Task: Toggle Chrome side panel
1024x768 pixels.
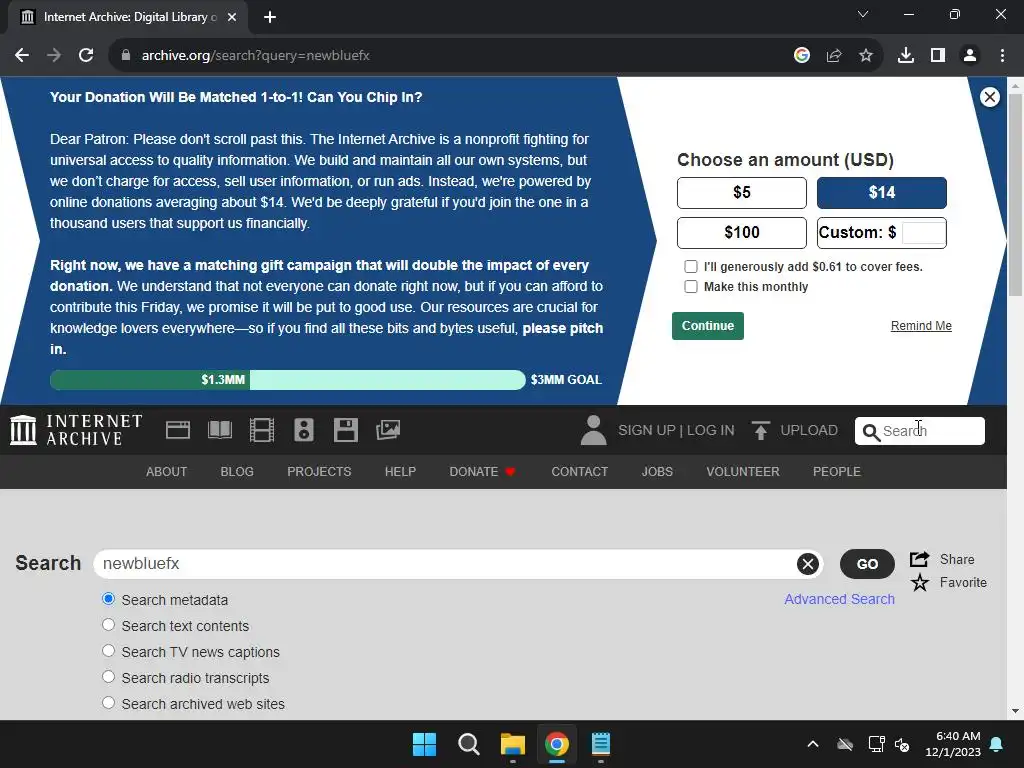Action: 938,56
